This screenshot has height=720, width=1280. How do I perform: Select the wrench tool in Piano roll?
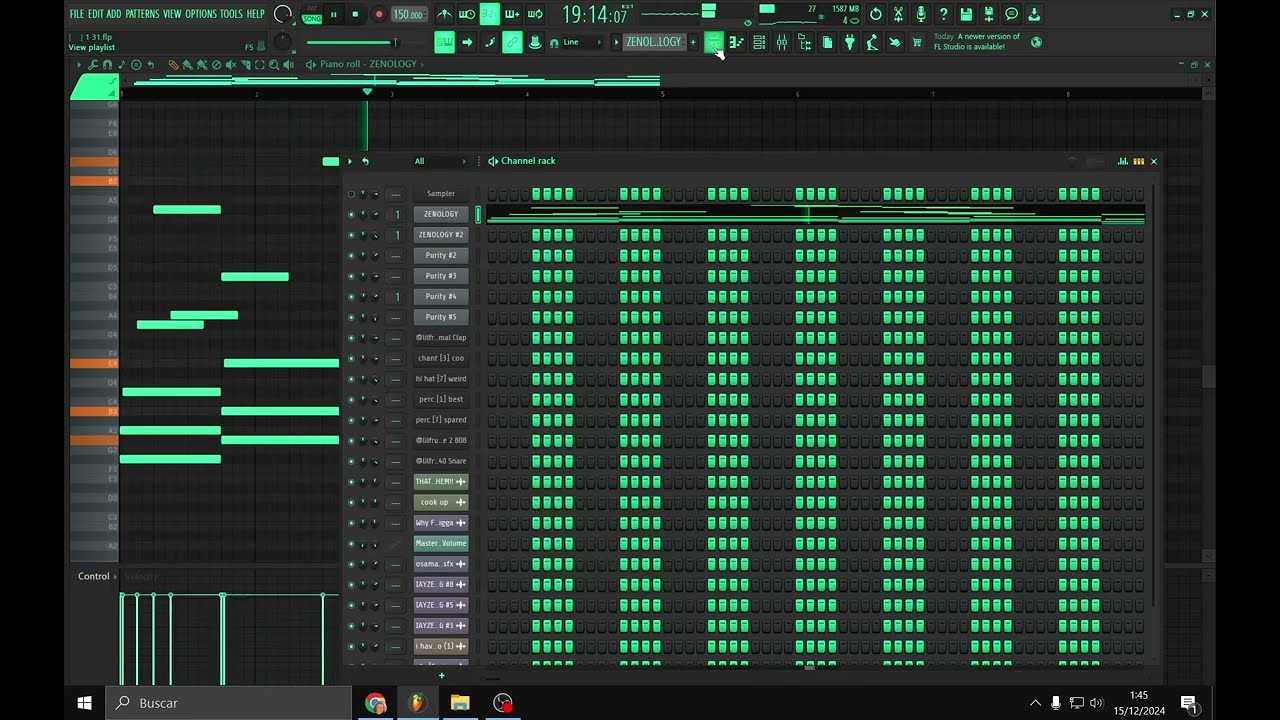93,65
